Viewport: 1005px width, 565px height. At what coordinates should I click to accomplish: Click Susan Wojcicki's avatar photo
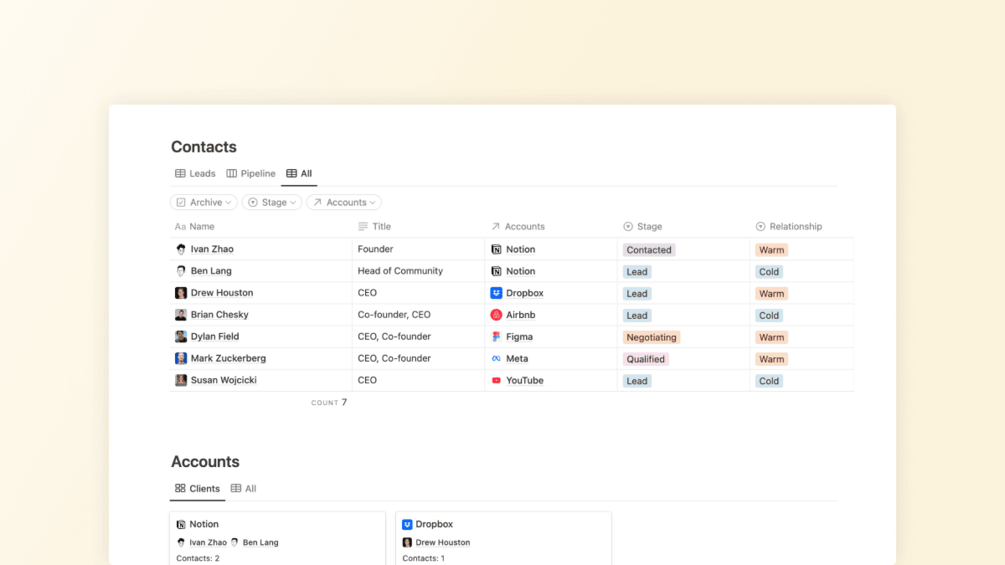(181, 380)
